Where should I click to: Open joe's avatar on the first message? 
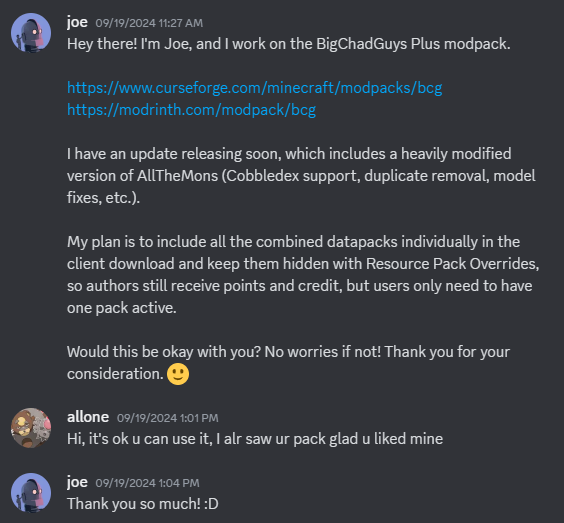click(31, 33)
